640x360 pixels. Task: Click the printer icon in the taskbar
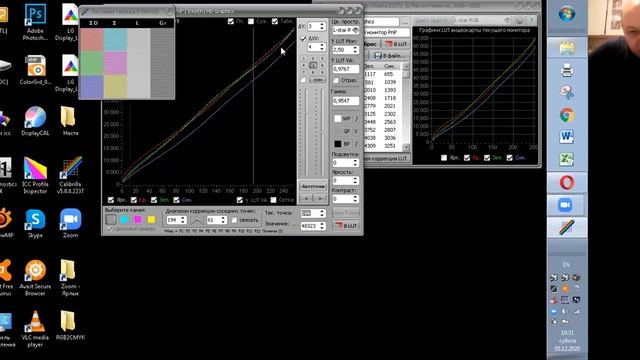point(567,71)
